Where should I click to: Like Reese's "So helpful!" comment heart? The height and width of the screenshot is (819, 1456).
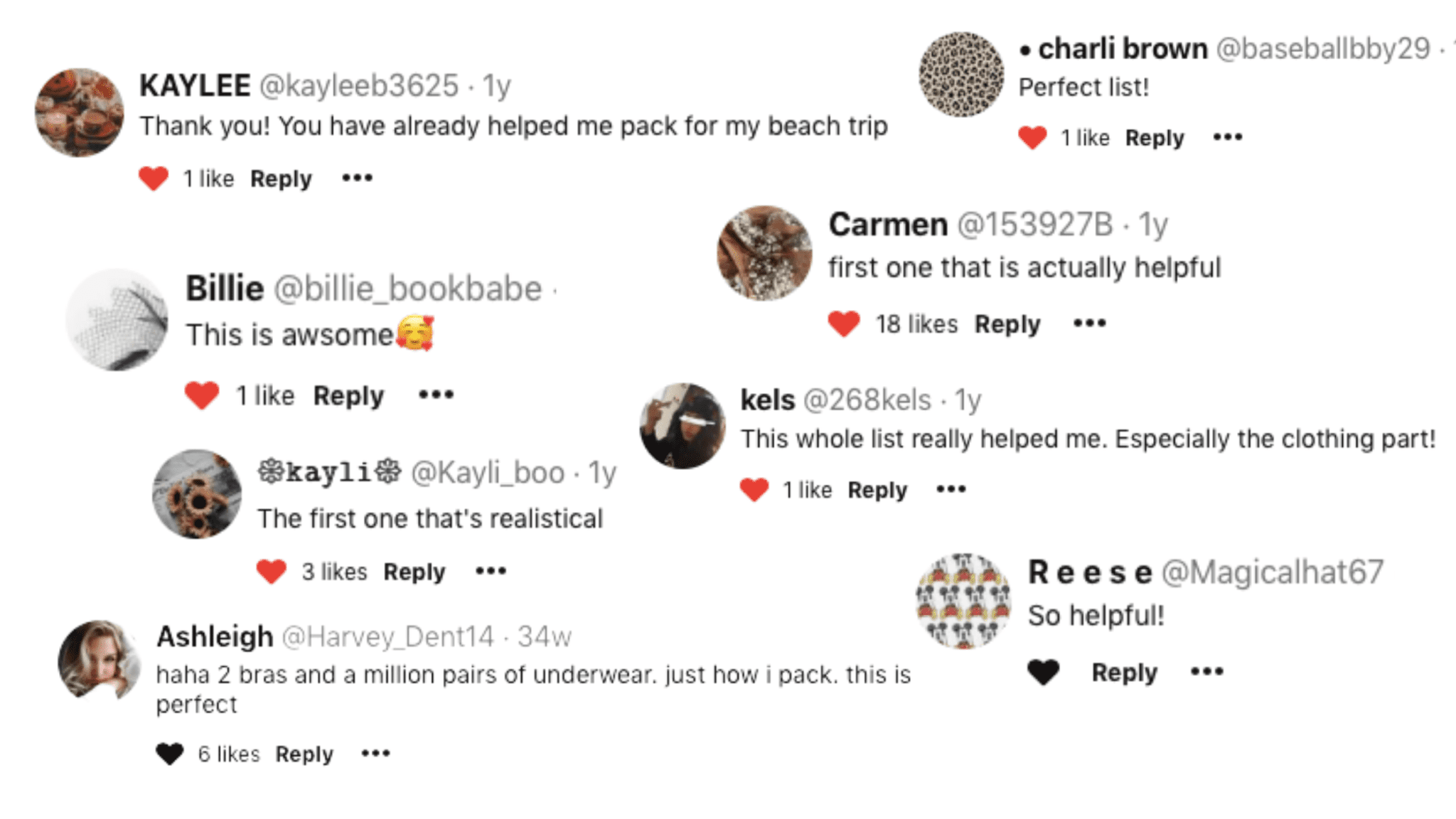pyautogui.click(x=1044, y=672)
